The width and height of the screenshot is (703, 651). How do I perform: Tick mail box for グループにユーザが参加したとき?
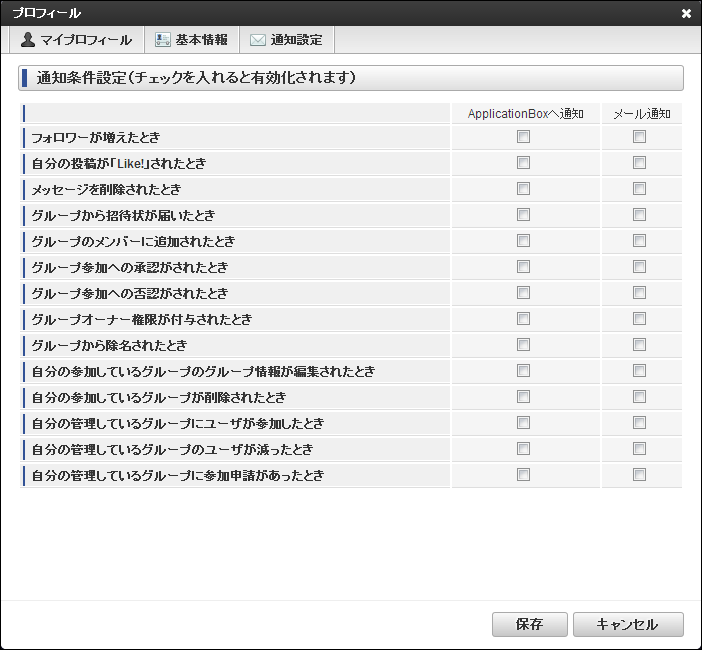tap(639, 422)
